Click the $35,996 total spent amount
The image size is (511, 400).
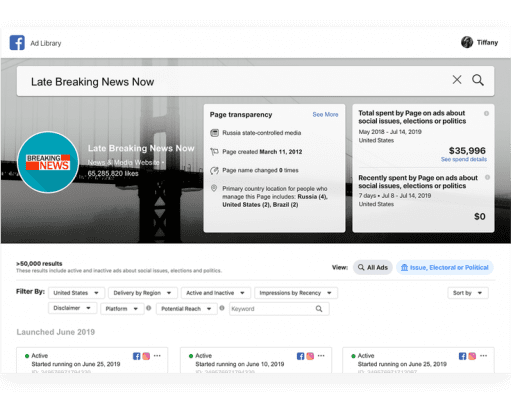467,151
